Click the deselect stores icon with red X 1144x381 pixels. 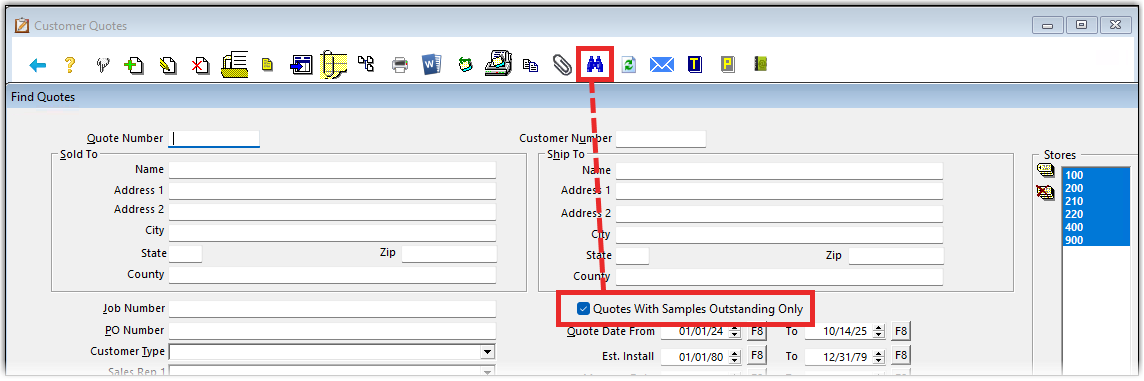coord(1046,193)
